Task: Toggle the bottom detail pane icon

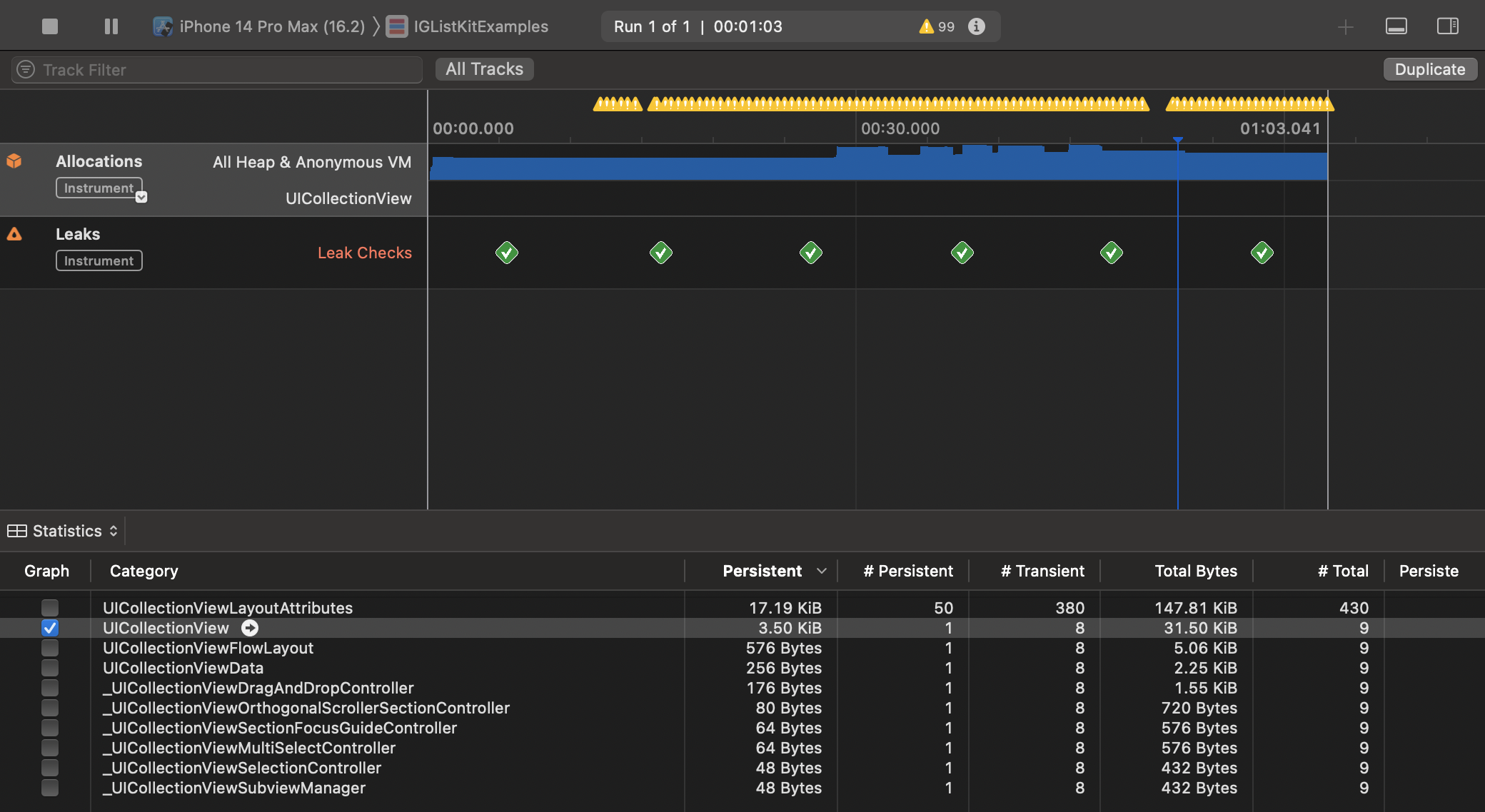Action: coord(1396,26)
